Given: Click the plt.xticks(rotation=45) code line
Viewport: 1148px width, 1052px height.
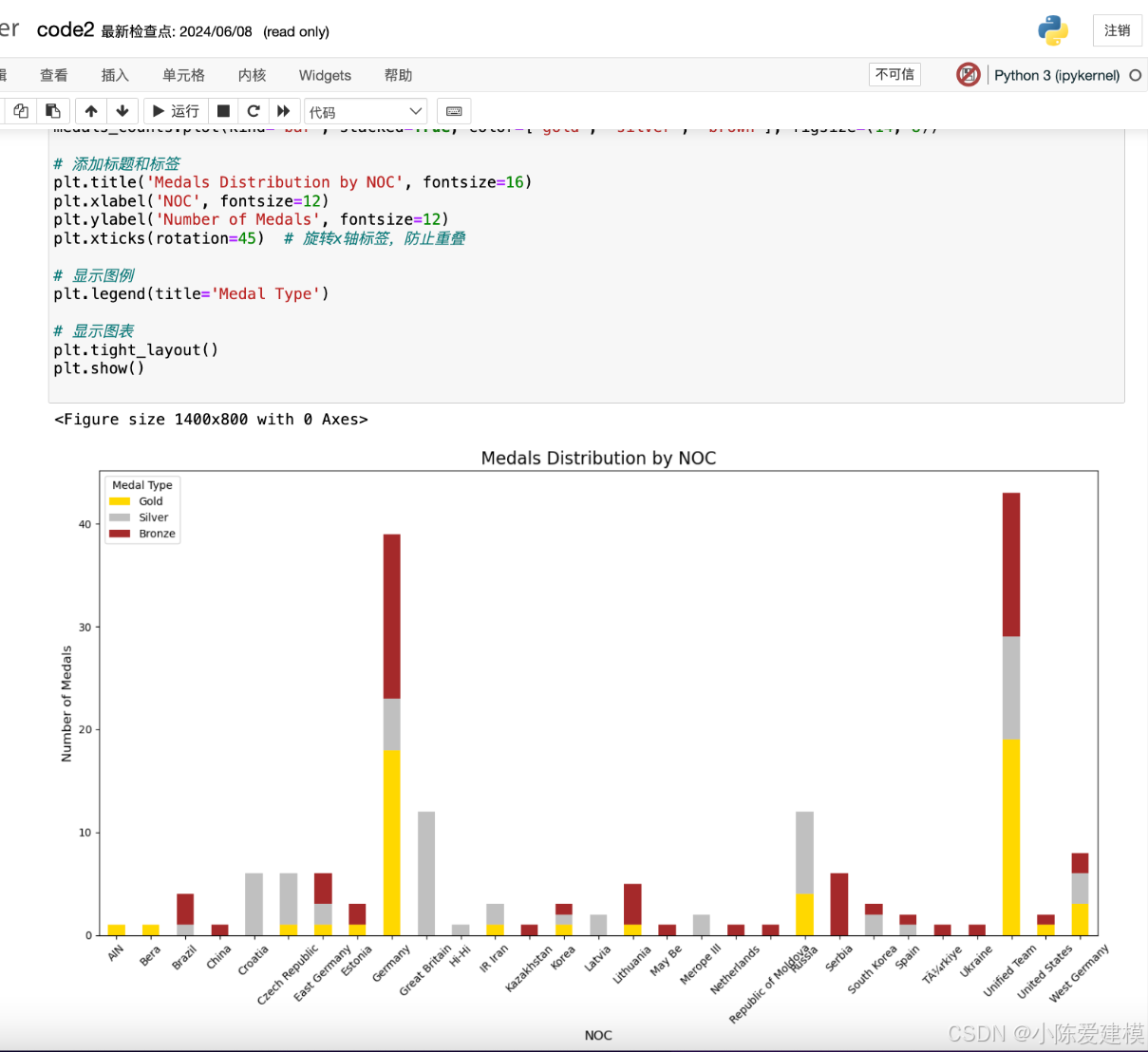Looking at the screenshot, I should [x=159, y=238].
